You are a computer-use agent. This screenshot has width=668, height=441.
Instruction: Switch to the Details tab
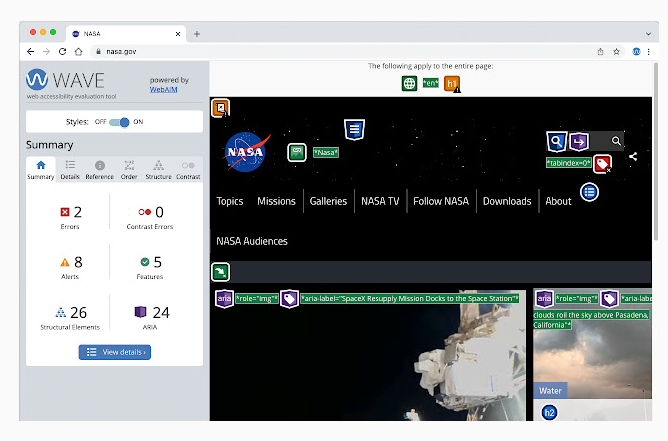point(70,170)
